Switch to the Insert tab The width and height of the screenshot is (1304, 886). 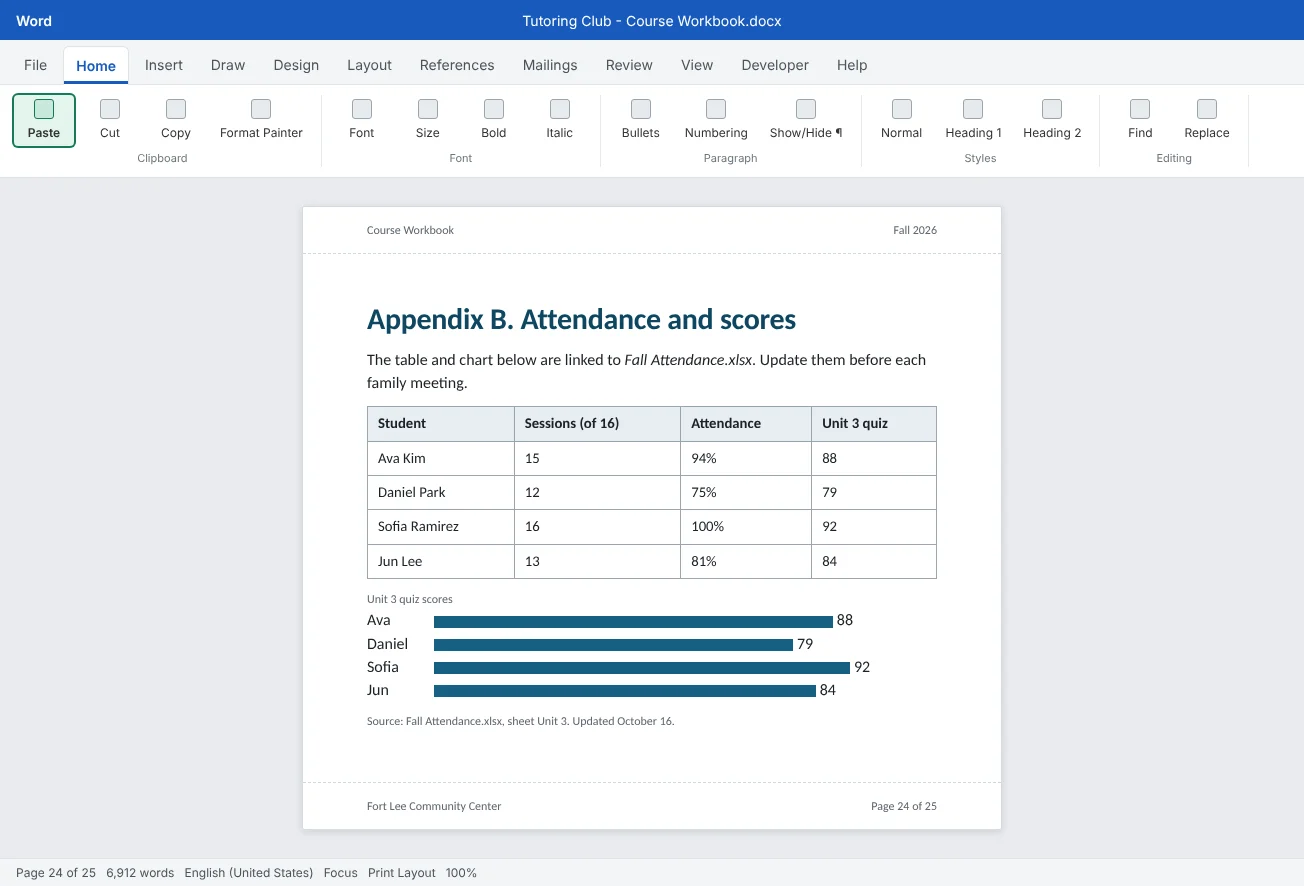pos(164,65)
